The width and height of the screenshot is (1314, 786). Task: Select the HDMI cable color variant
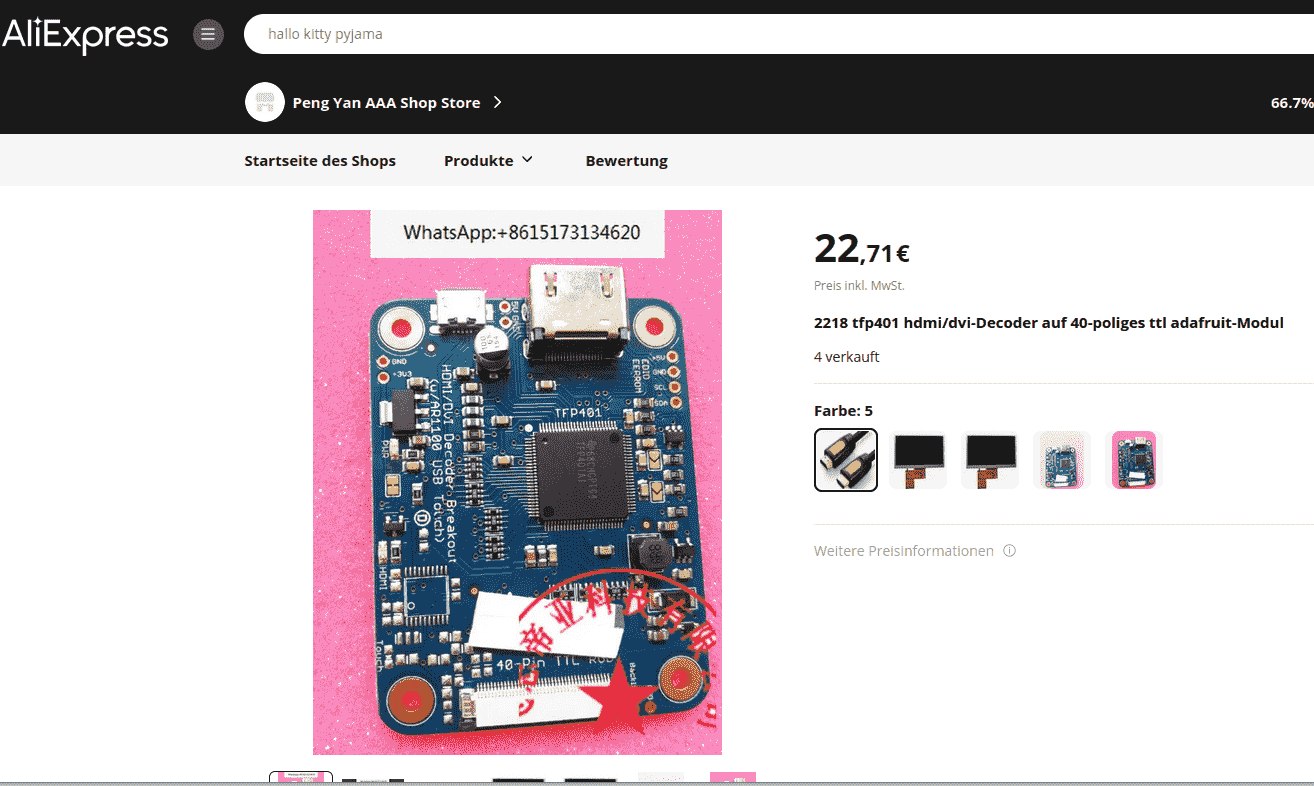(846, 460)
